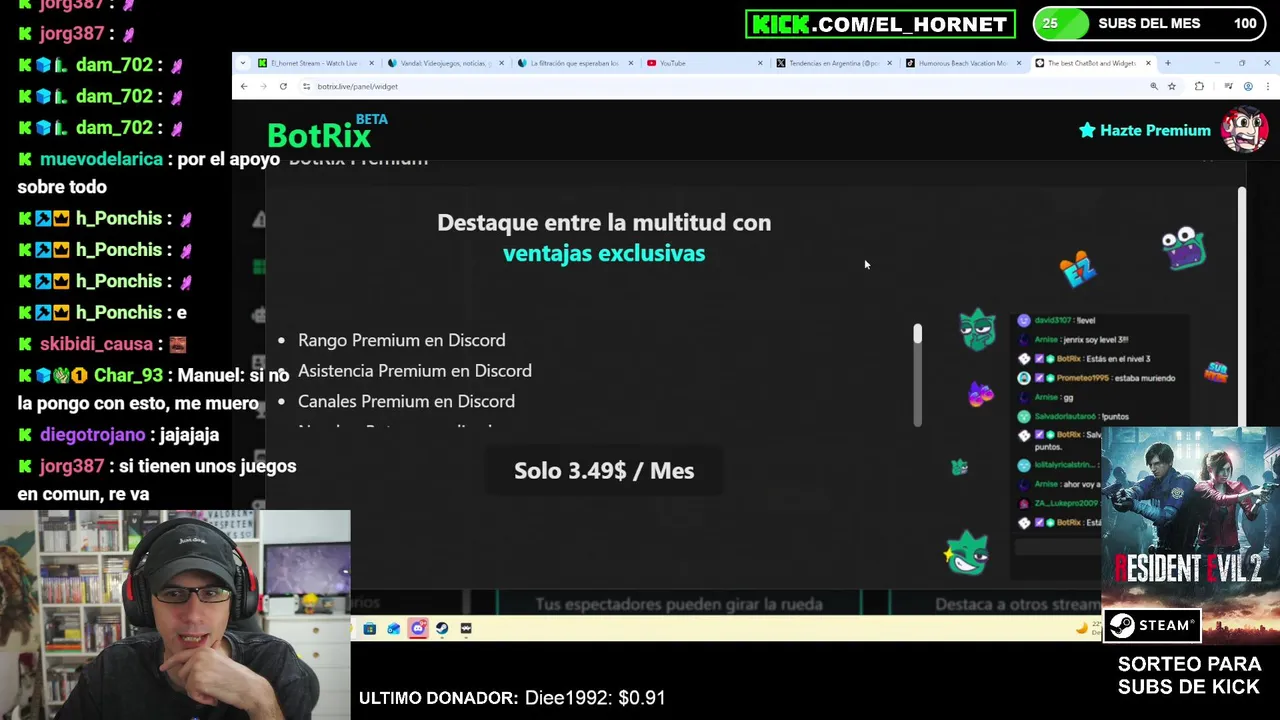This screenshot has height=720, width=1280.
Task: Open the BotRix user avatar menu
Action: tap(1244, 131)
